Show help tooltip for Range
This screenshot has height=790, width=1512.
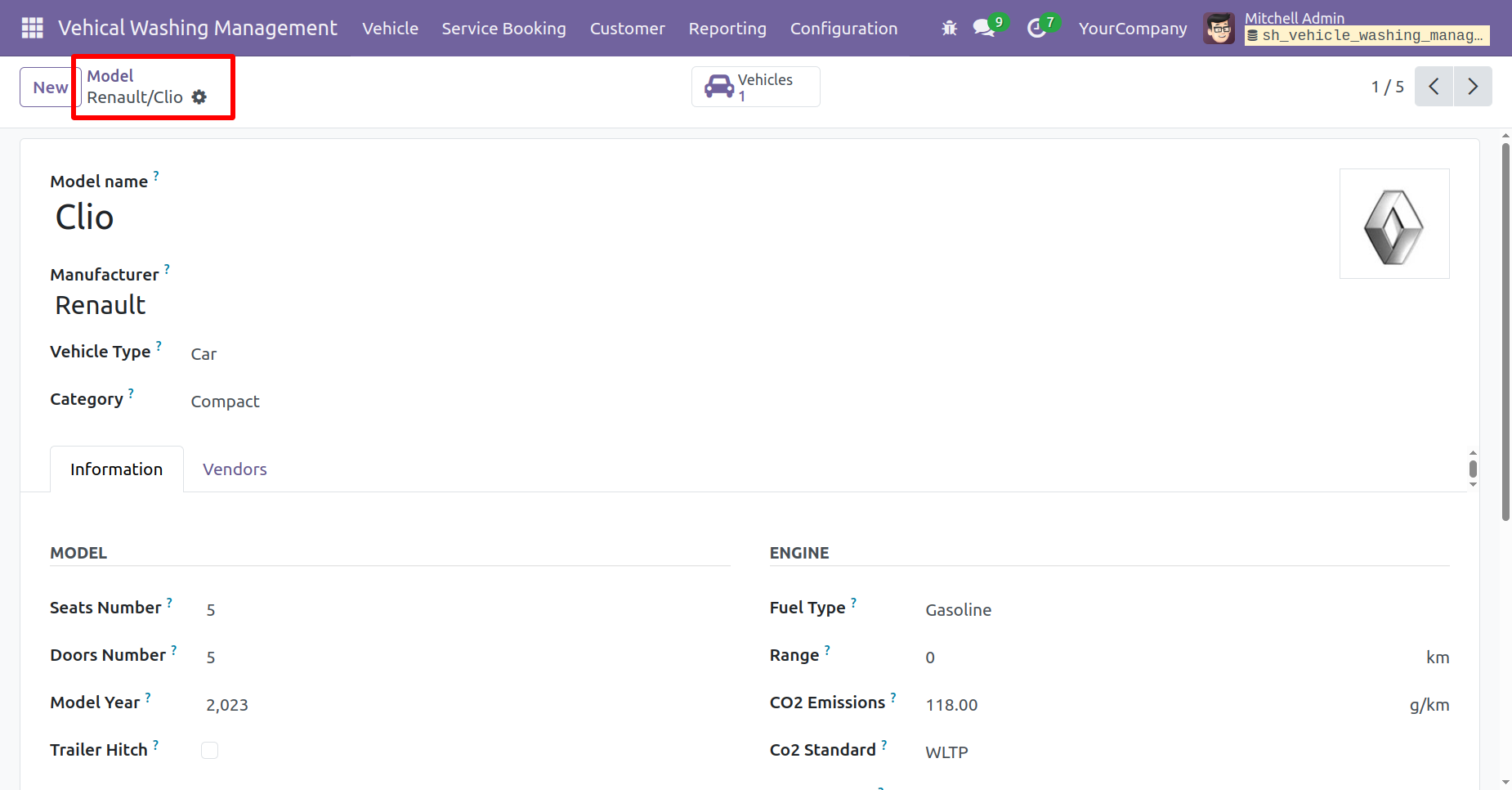coord(827,650)
